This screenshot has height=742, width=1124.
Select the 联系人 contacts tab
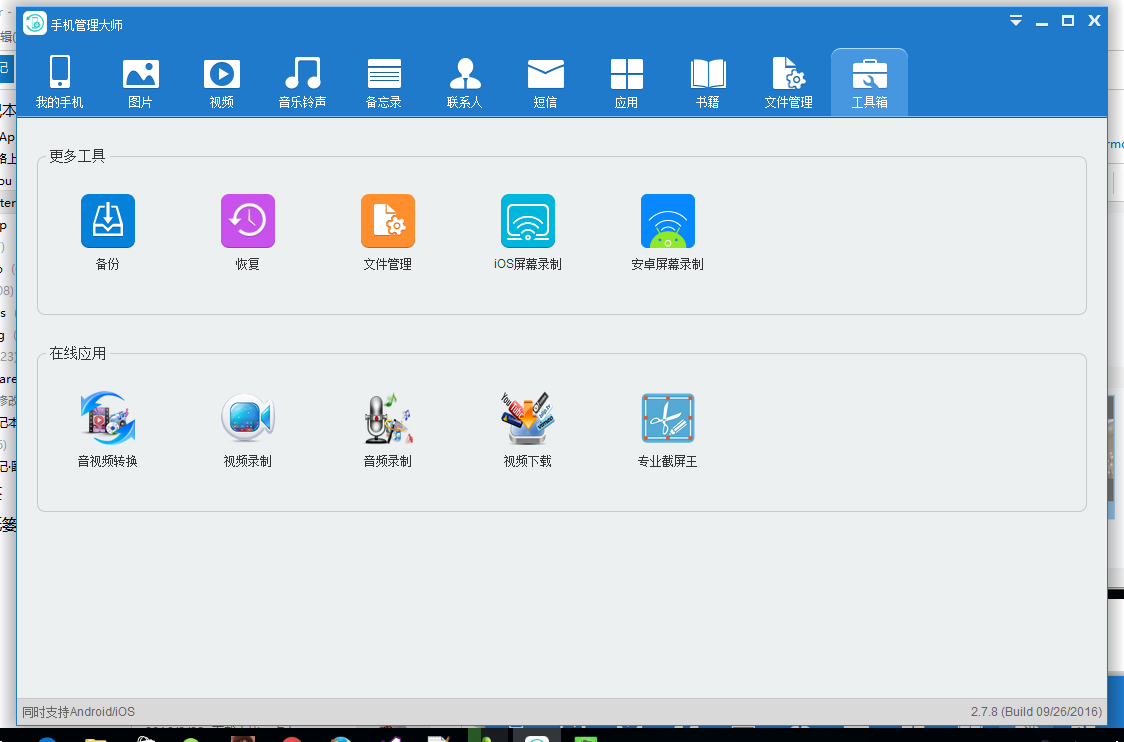tap(465, 82)
